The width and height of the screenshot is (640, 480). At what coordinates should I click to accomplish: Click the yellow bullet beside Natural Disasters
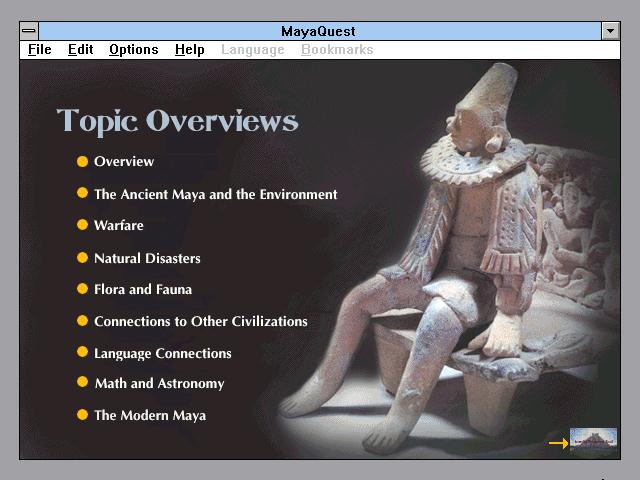(x=82, y=258)
